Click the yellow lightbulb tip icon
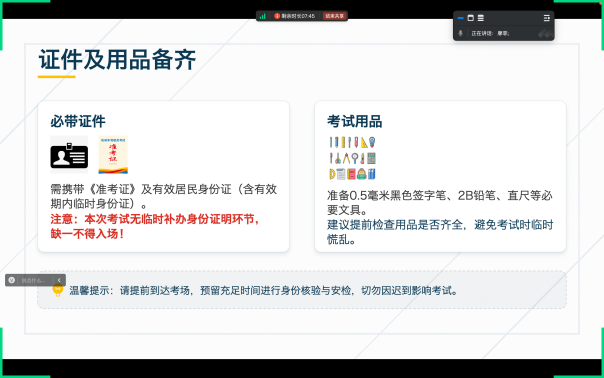Screen dimensions: 604x378 click(x=58, y=290)
